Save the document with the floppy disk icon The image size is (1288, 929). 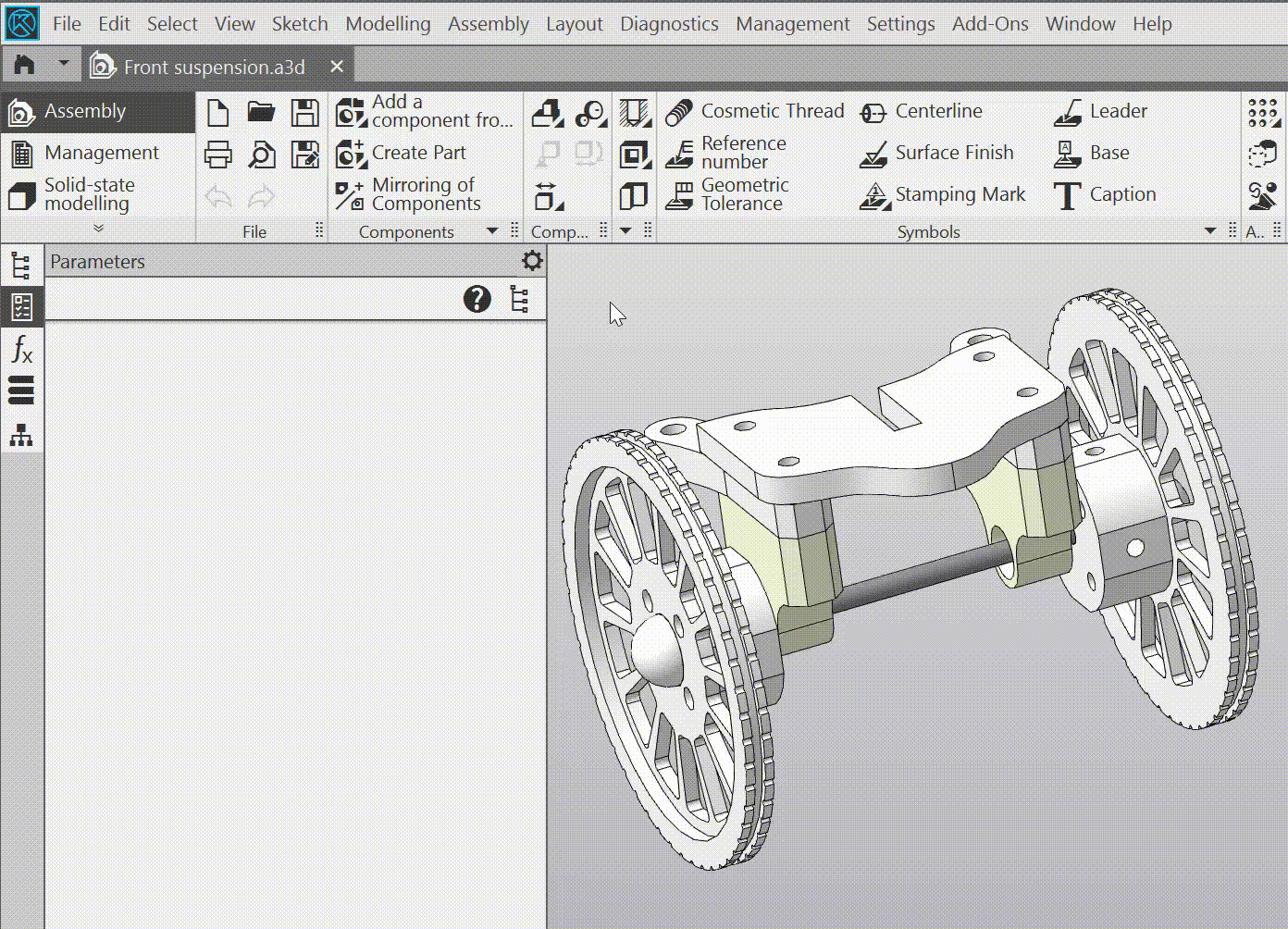(304, 113)
